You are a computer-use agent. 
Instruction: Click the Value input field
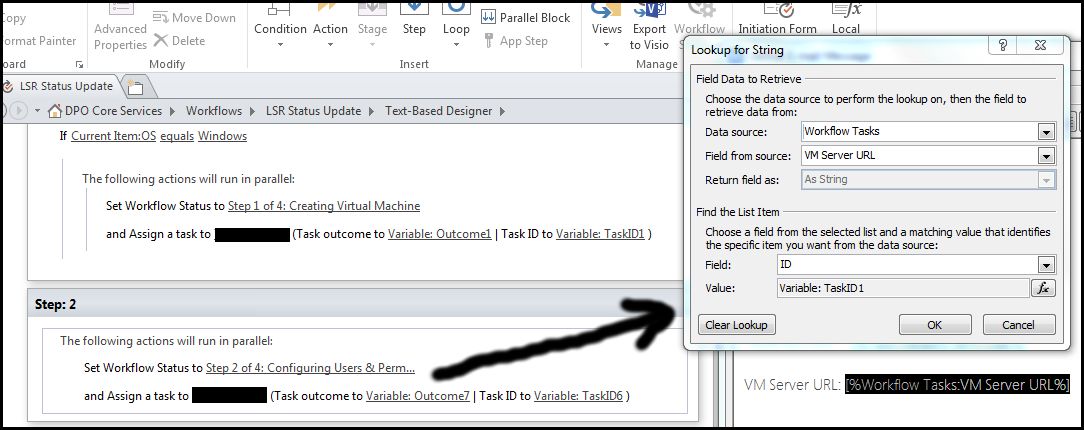click(x=903, y=288)
